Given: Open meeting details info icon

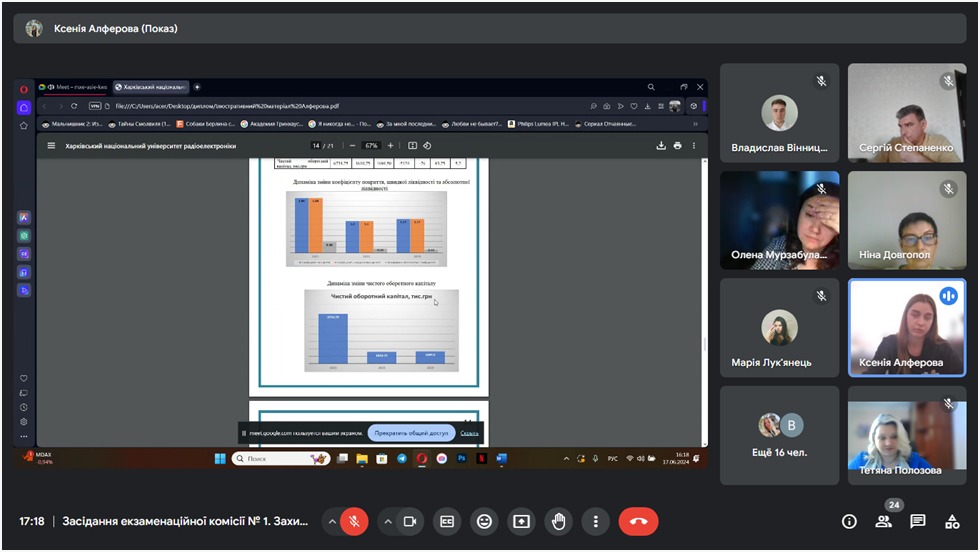Looking at the screenshot, I should pos(849,521).
